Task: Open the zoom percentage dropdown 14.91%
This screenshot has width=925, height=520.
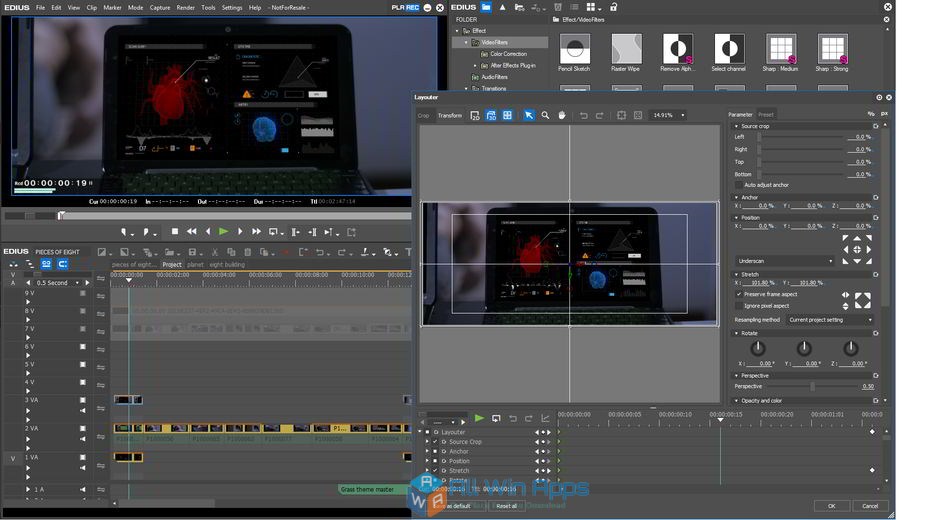Action: [x=683, y=115]
